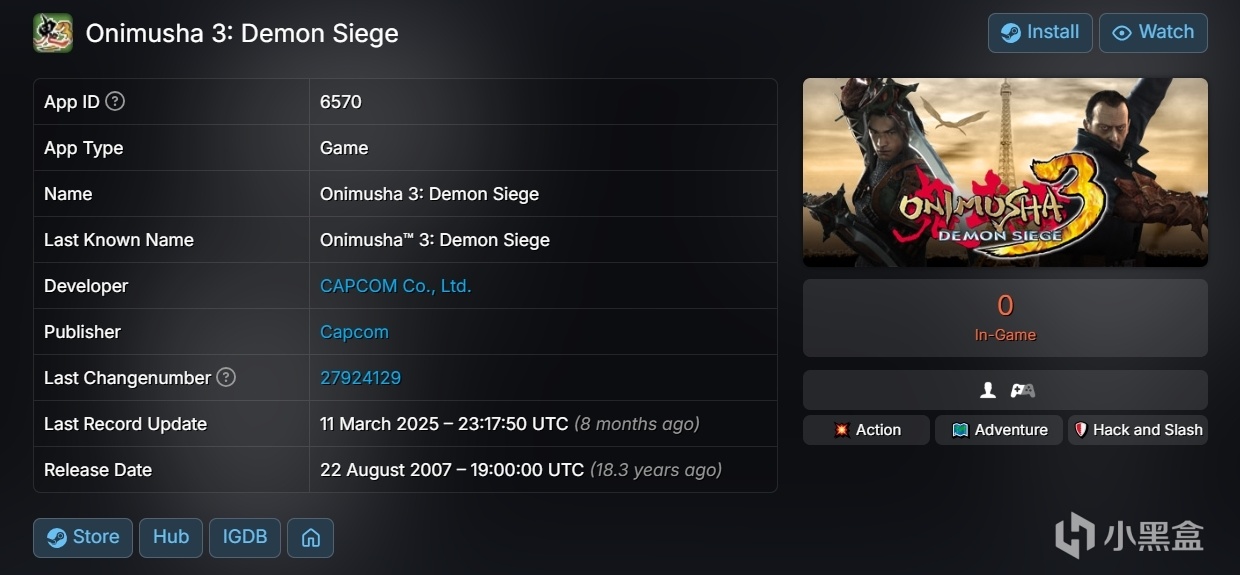The width and height of the screenshot is (1240, 575).
Task: Click the Onimusha game icon beside title
Action: click(x=52, y=33)
